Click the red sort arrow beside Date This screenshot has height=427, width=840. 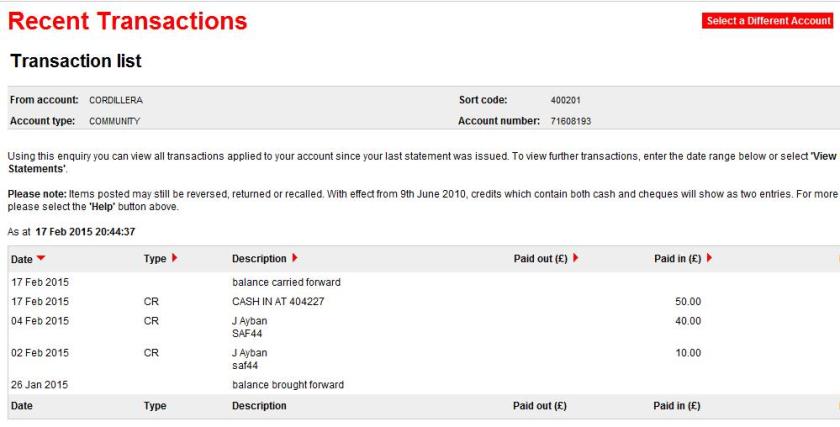pyautogui.click(x=40, y=260)
